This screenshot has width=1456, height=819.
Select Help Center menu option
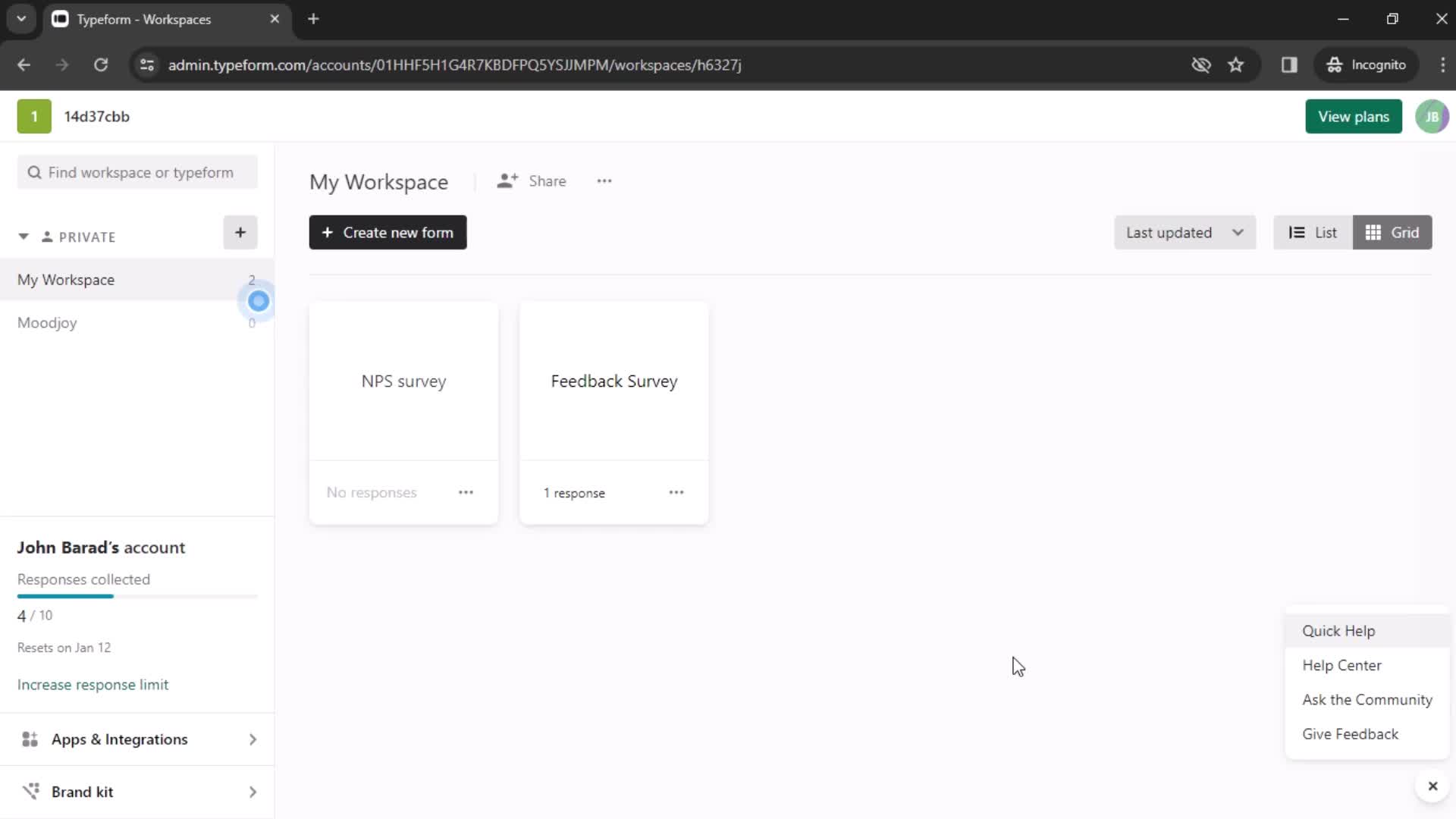coord(1342,665)
